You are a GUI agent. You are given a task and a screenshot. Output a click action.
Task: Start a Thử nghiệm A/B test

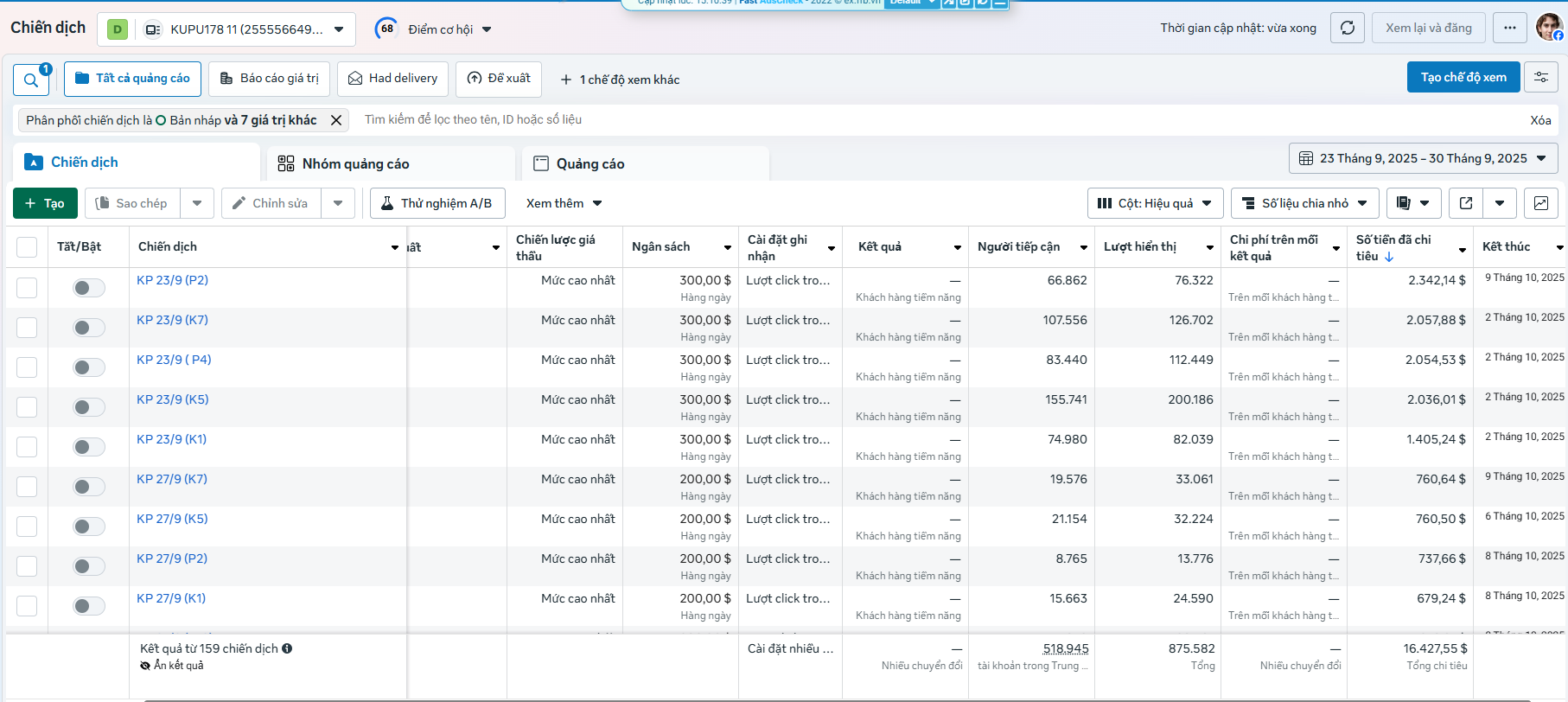coord(437,203)
